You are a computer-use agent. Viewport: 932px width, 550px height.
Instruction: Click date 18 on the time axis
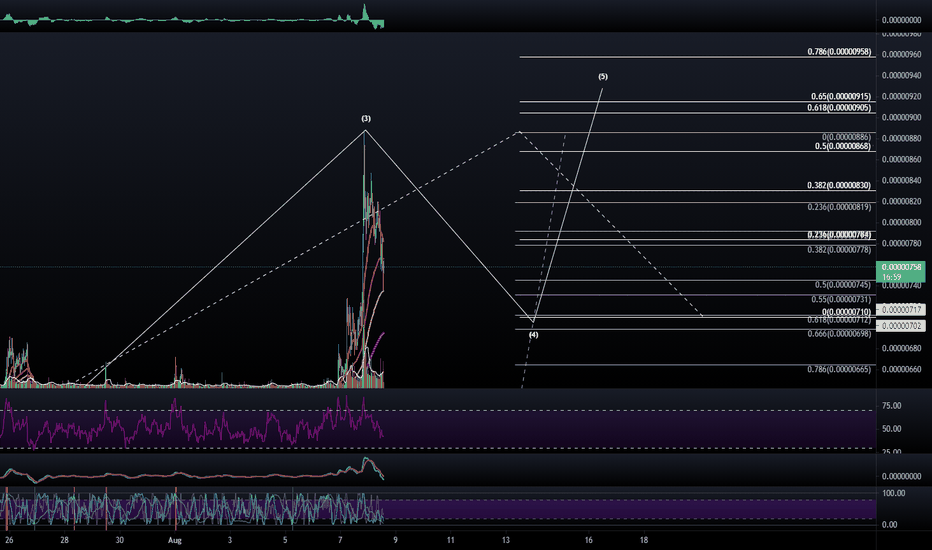click(644, 540)
